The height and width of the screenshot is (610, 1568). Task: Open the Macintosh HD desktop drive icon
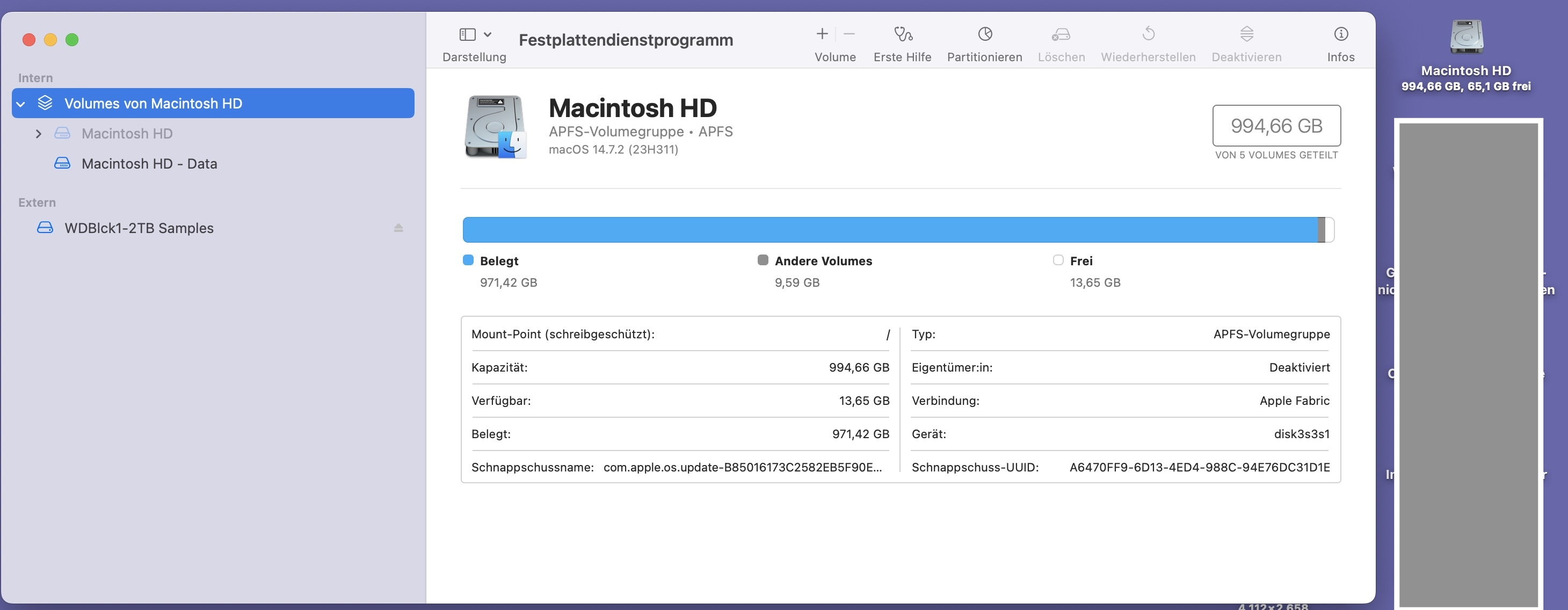point(1466,38)
